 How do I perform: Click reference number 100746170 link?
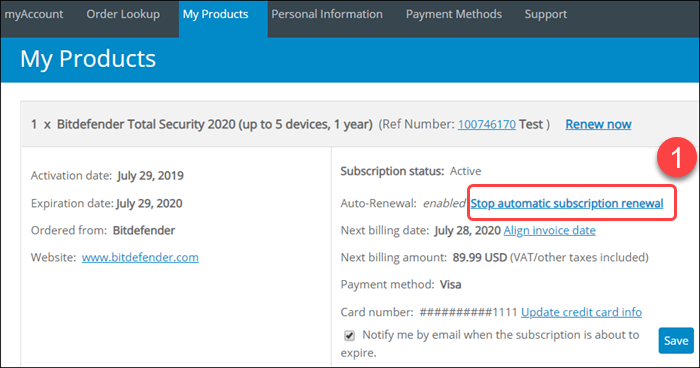coord(487,124)
